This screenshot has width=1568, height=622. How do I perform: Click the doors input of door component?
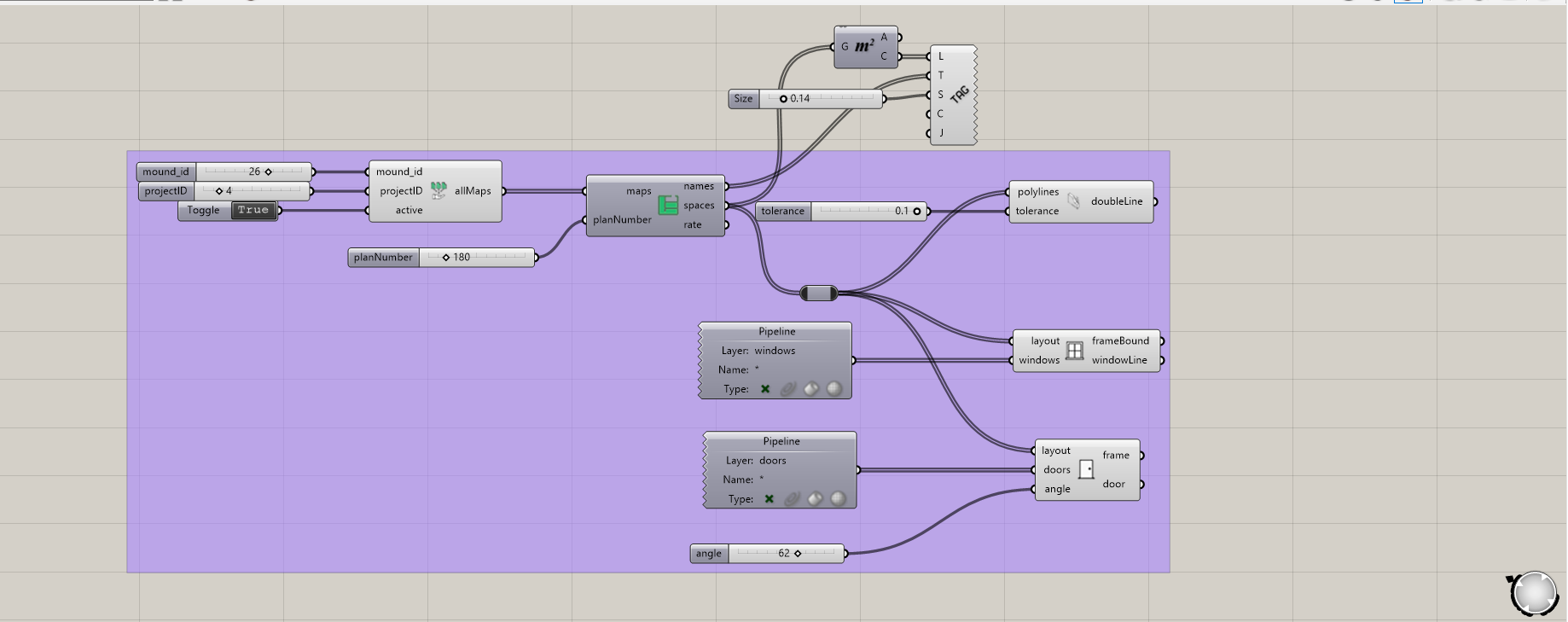click(x=1057, y=470)
